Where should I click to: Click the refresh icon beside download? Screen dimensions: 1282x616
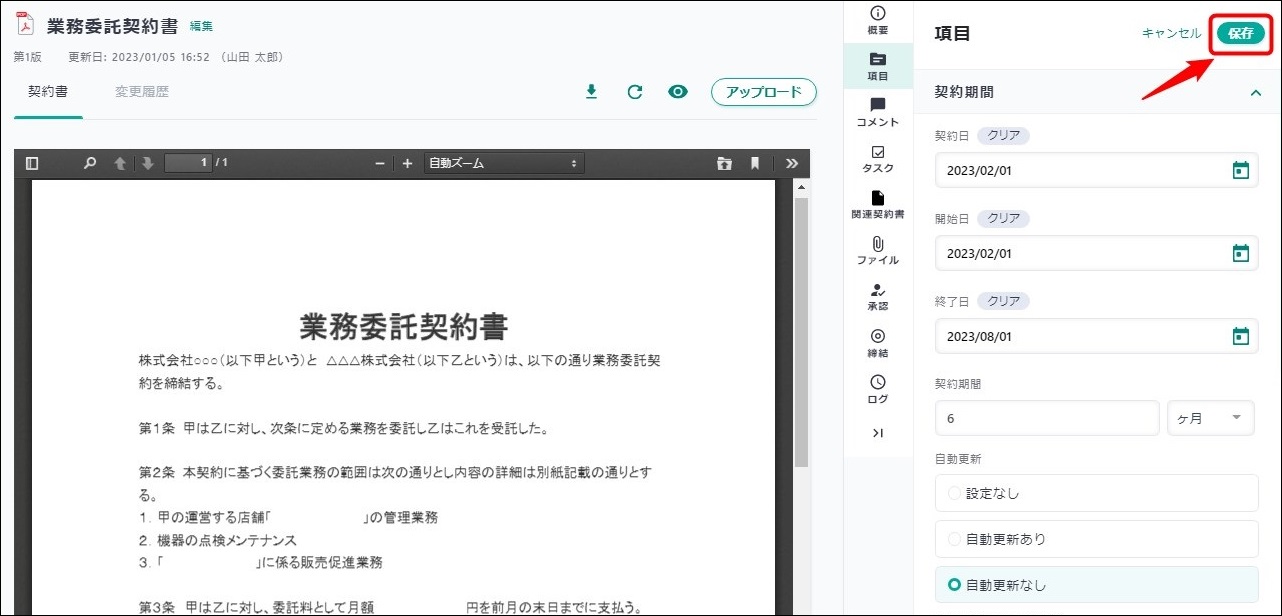[x=634, y=92]
